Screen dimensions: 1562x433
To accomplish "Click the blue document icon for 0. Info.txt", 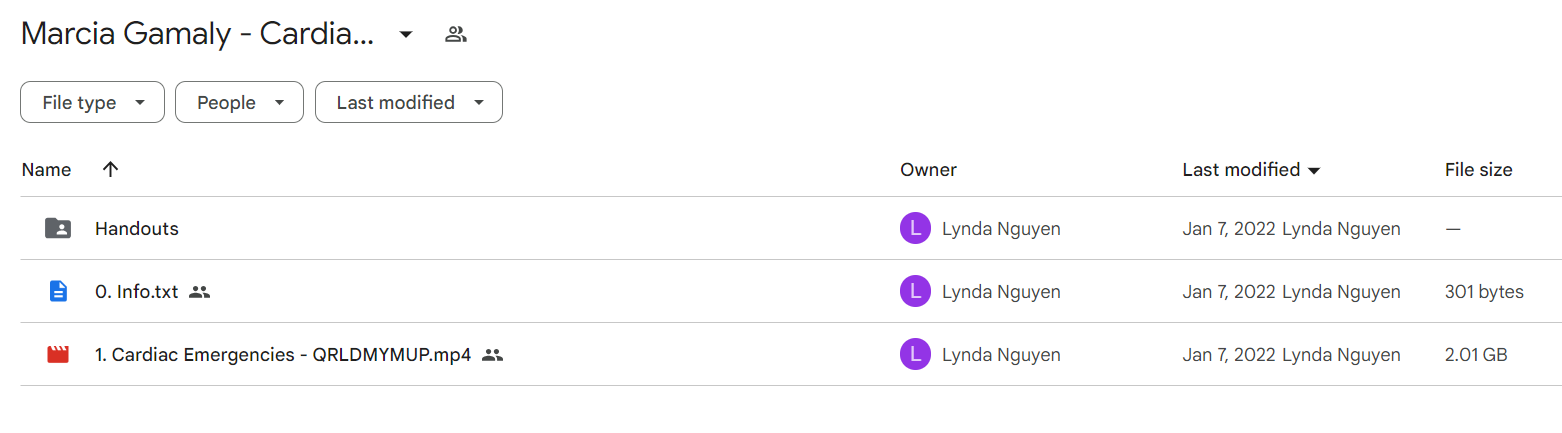I will [58, 291].
